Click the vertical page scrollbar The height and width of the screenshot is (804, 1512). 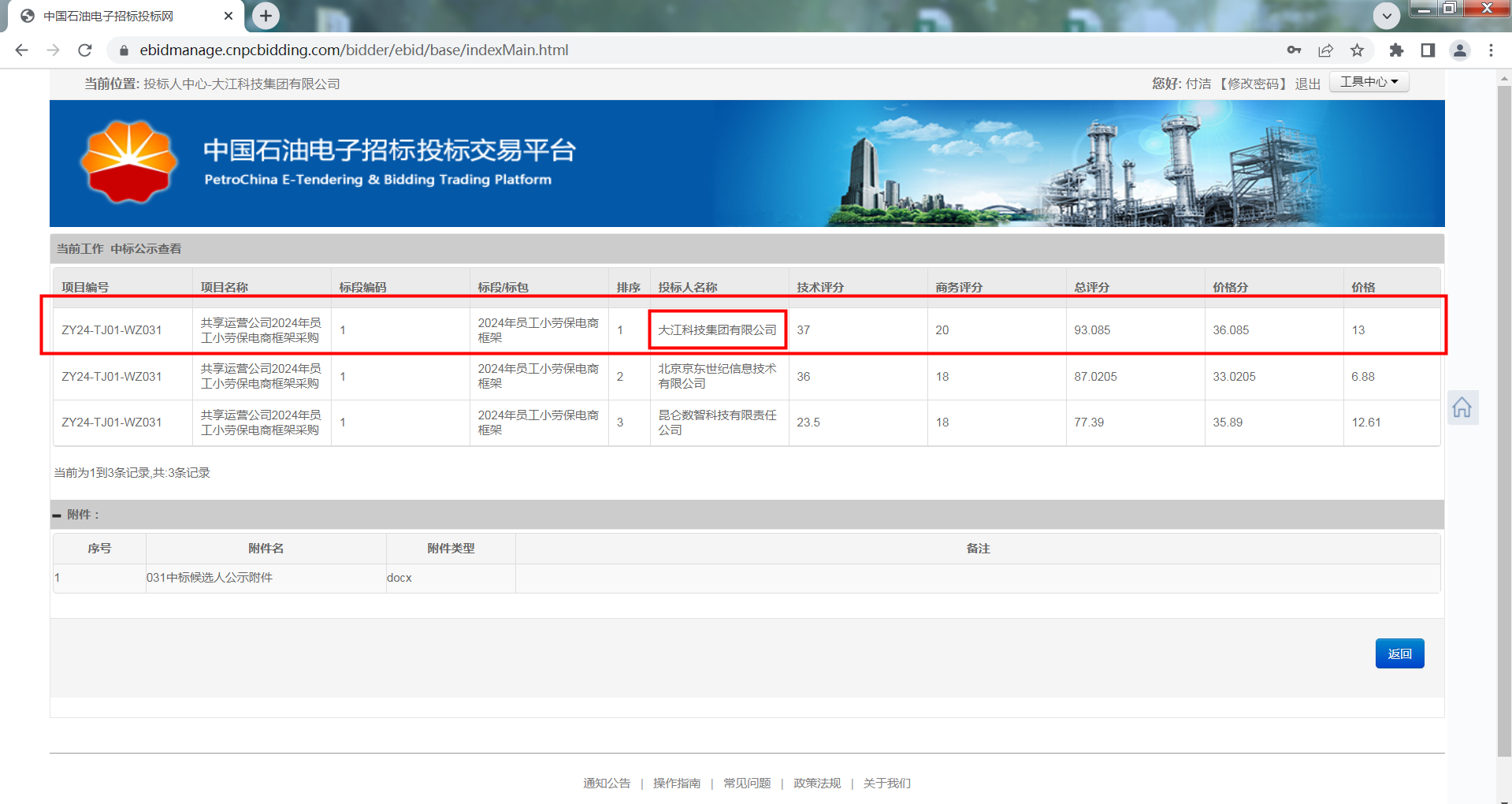[1504, 394]
